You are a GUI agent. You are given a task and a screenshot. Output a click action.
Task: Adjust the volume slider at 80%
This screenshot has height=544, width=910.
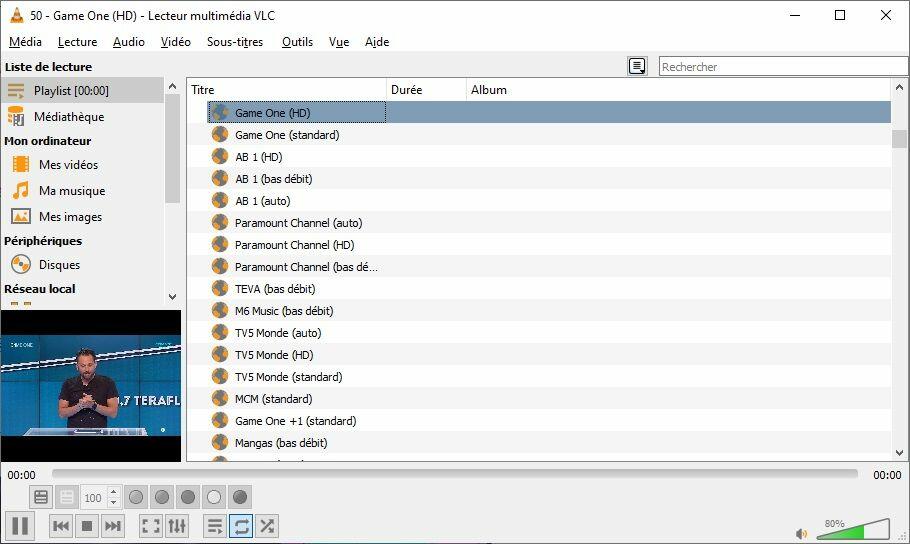[x=853, y=528]
